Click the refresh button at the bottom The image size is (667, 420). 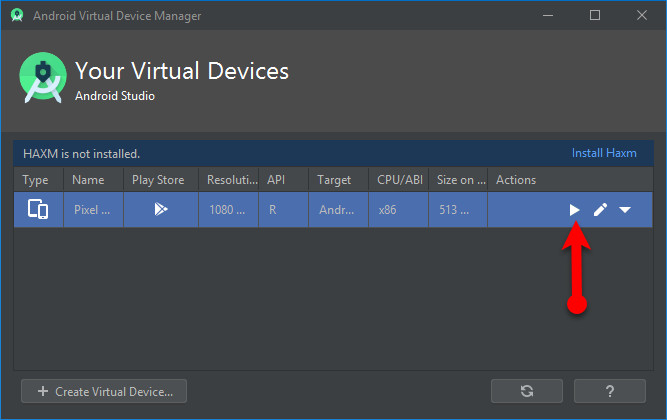(x=527, y=391)
